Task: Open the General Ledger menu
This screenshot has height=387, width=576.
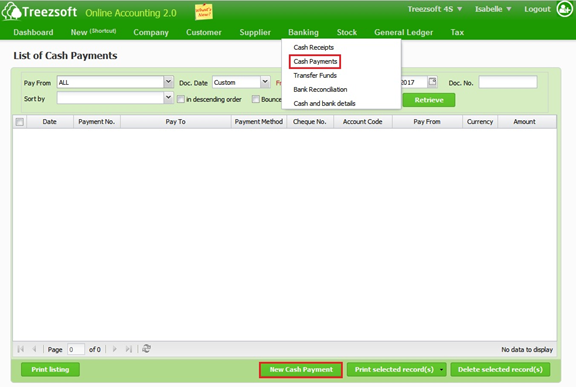Action: coord(403,32)
